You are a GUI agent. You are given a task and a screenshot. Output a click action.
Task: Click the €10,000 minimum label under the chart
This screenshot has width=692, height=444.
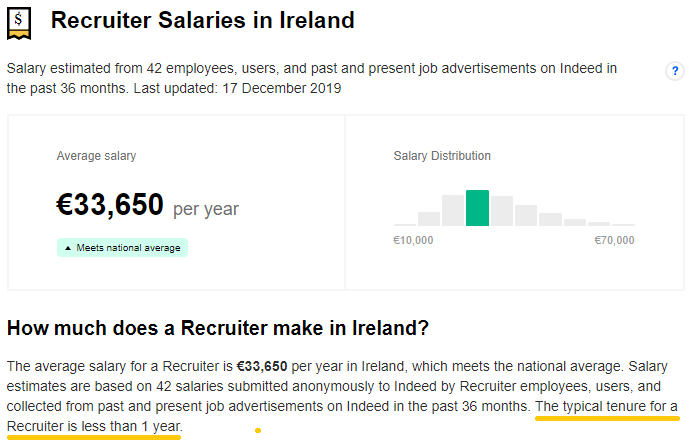click(x=413, y=241)
